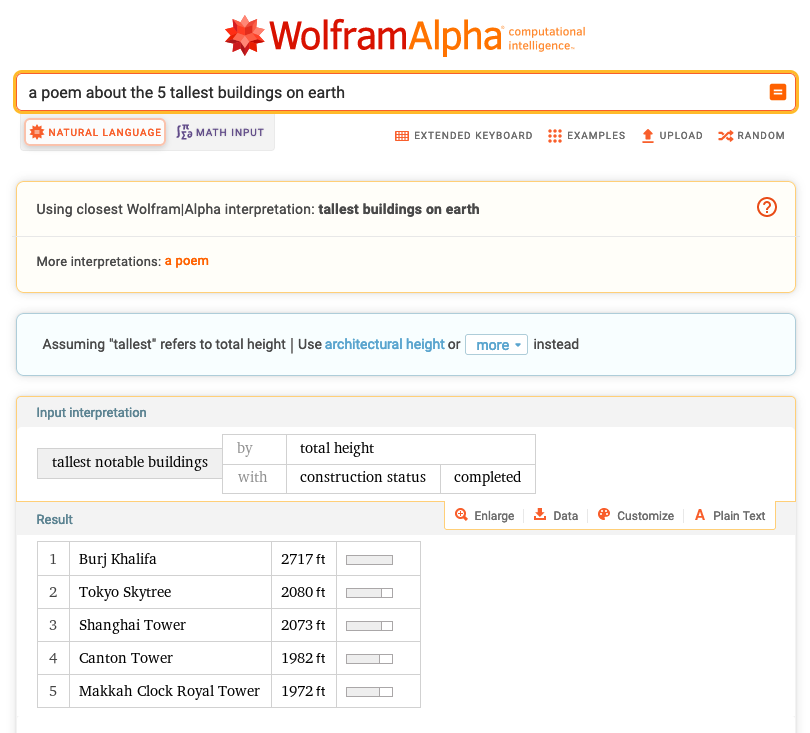Open the Examples page
This screenshot has height=733, width=810.
[586, 135]
